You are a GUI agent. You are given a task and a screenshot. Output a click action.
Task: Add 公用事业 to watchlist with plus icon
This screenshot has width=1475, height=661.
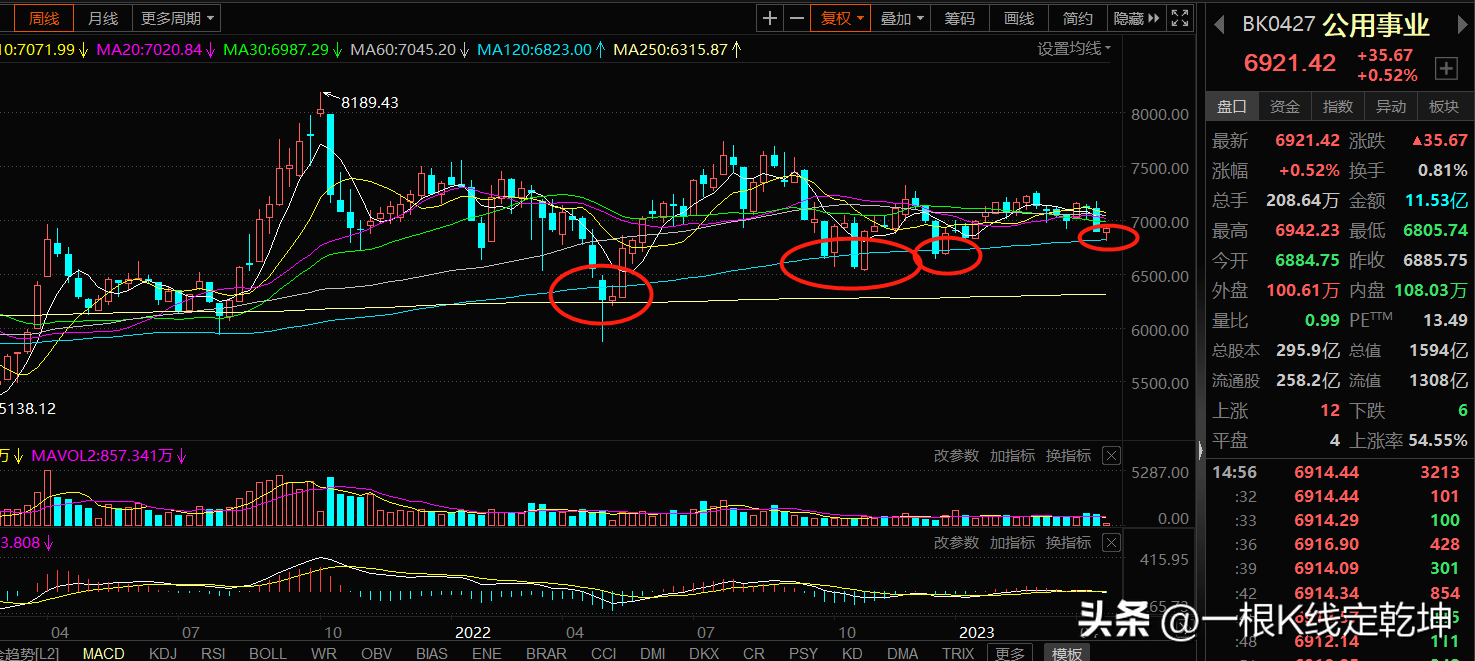[1446, 68]
